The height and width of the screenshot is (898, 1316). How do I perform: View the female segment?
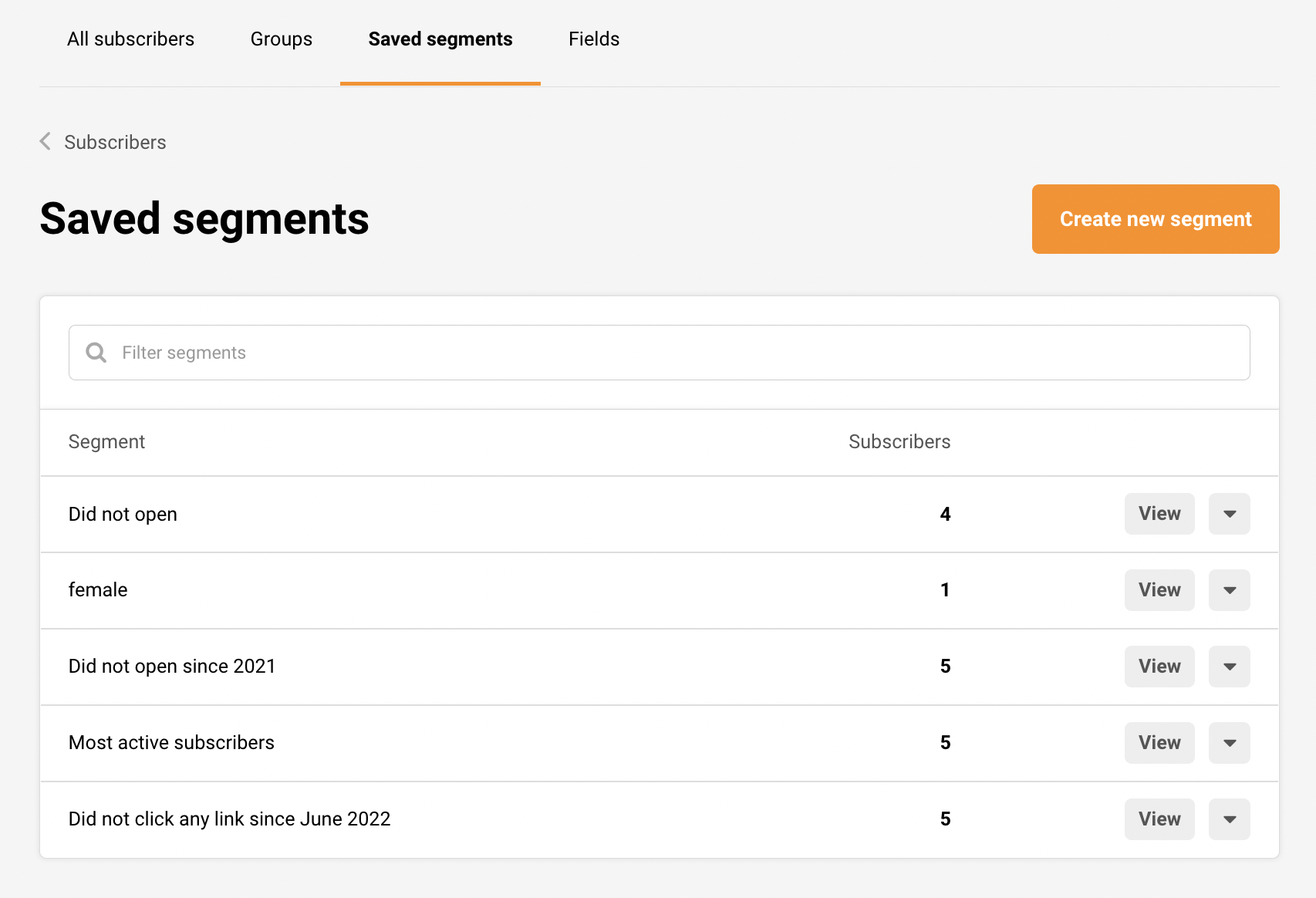(x=1159, y=590)
